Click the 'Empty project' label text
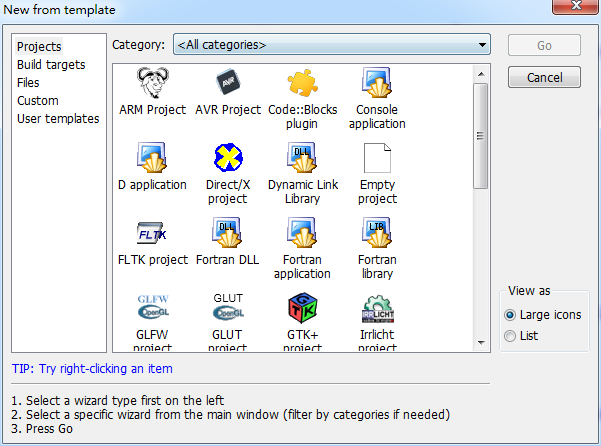 (378, 192)
